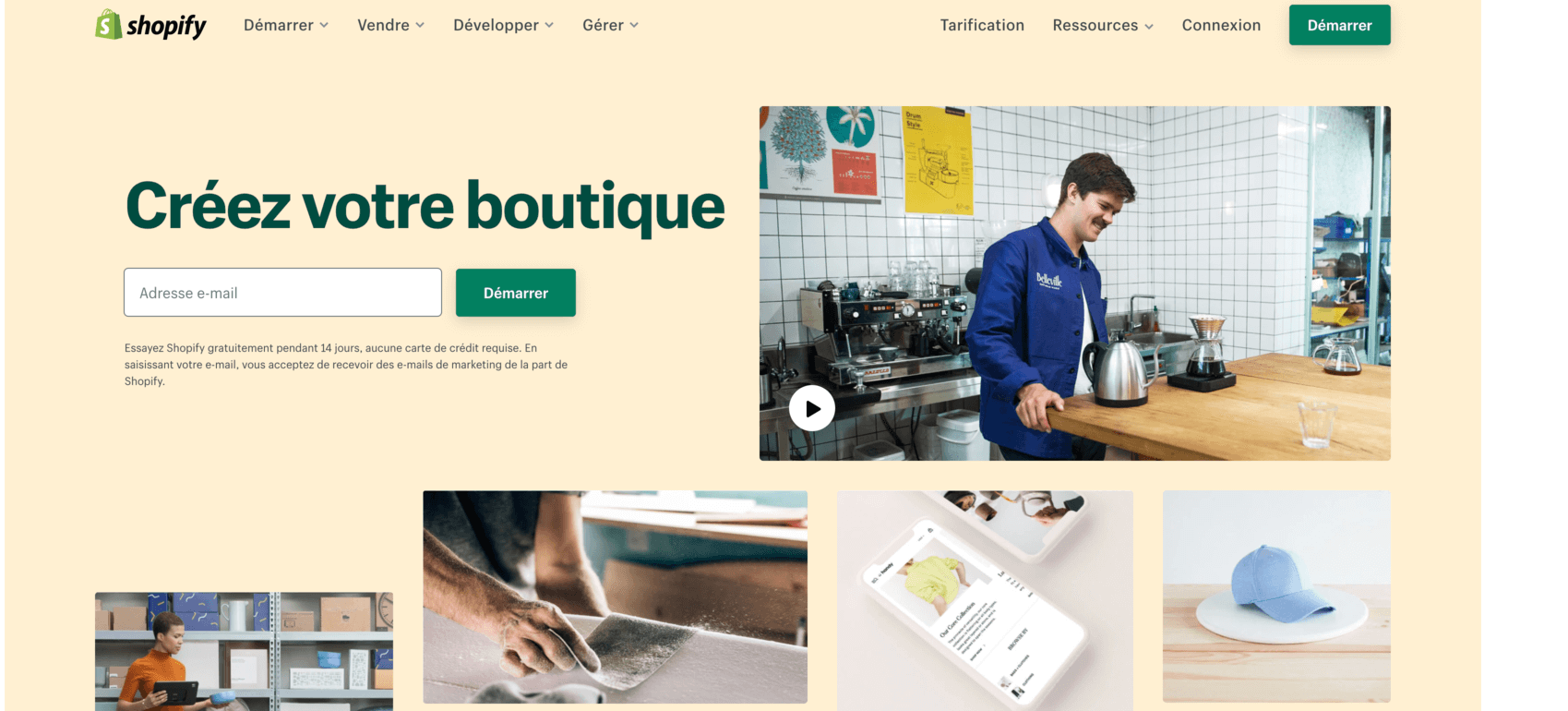Expand the Démarrer menu chevron in the navigation
The width and height of the screenshot is (1568, 711).
(324, 26)
